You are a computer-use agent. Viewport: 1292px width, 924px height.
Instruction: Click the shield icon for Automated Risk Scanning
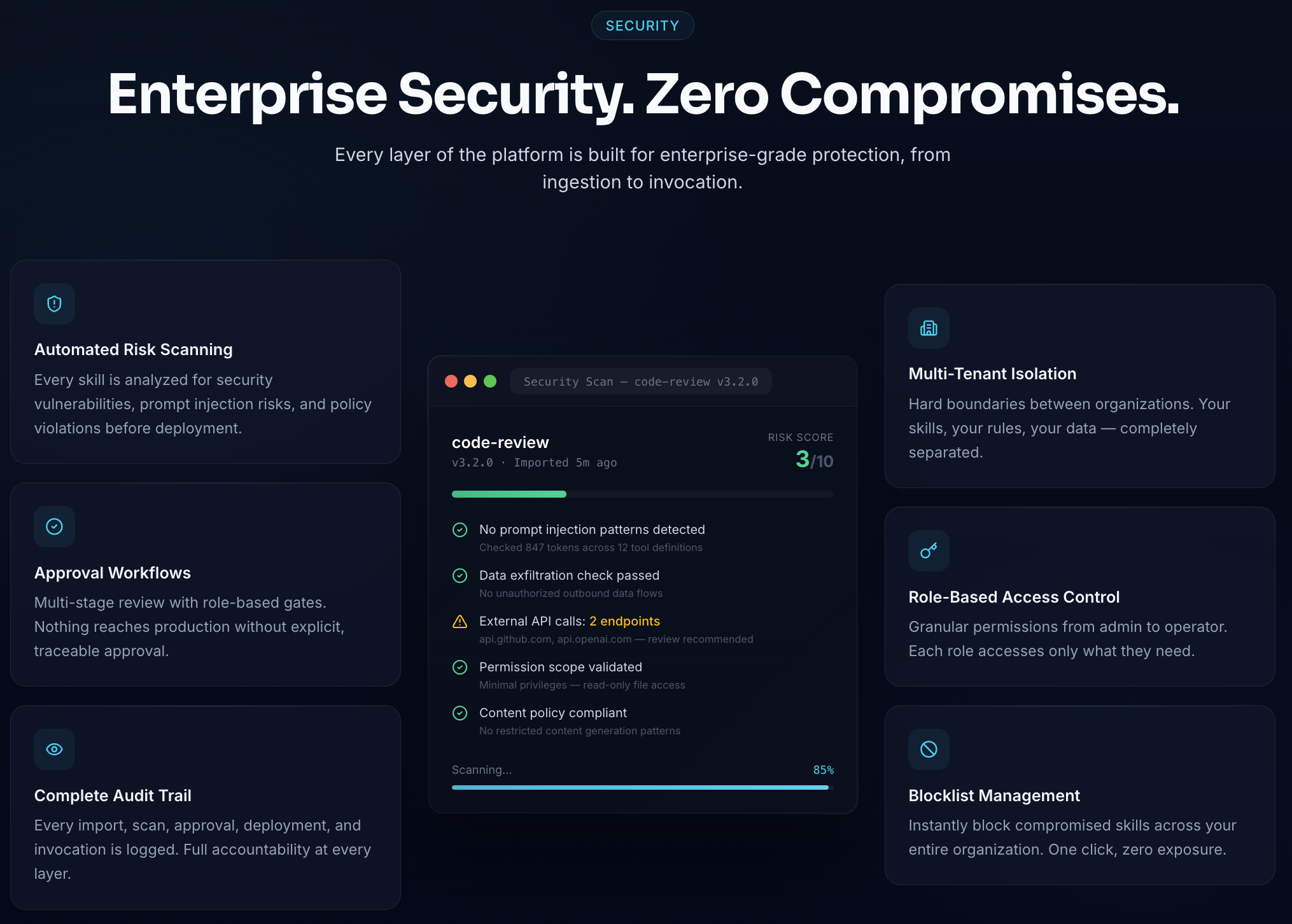55,304
